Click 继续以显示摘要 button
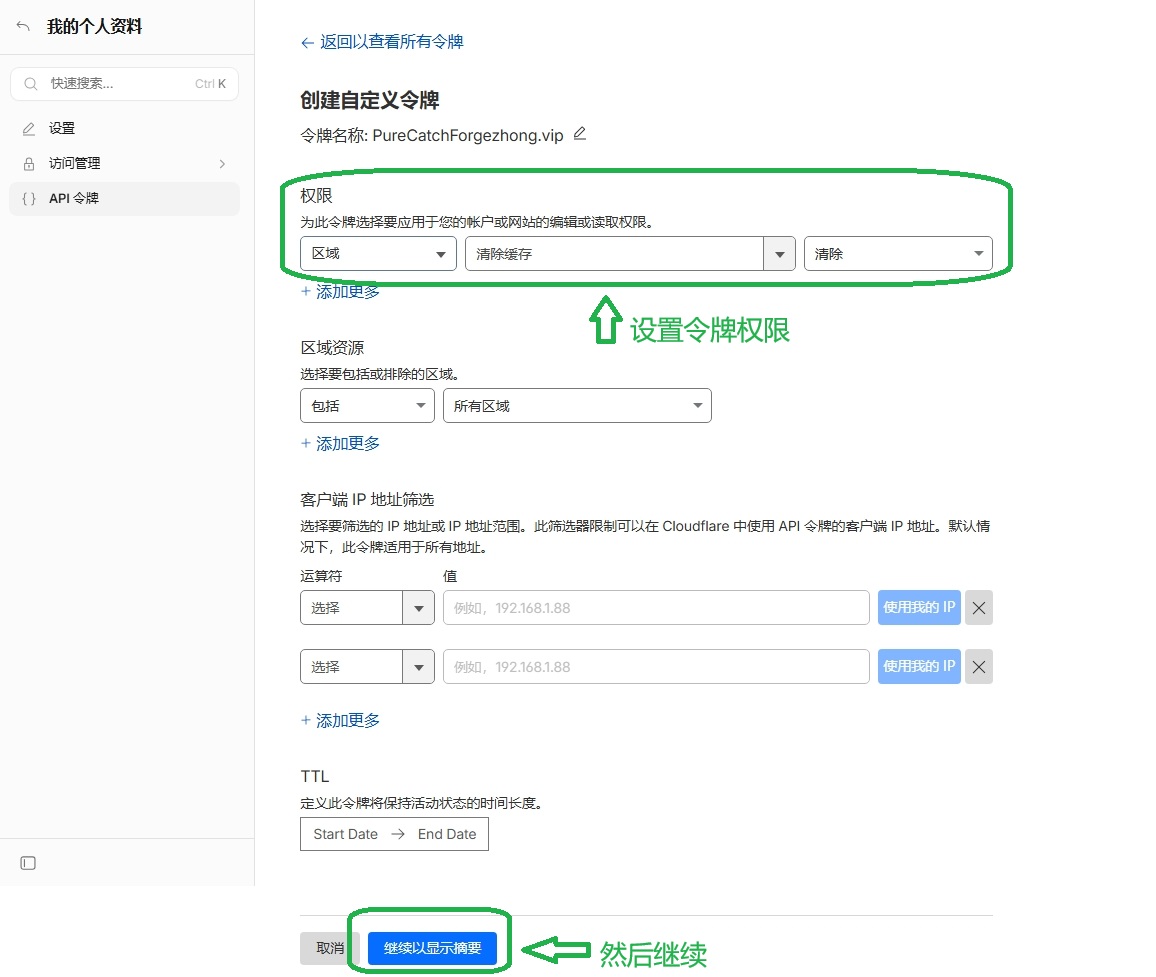Screen dimensions: 1156x977 tap(432, 948)
